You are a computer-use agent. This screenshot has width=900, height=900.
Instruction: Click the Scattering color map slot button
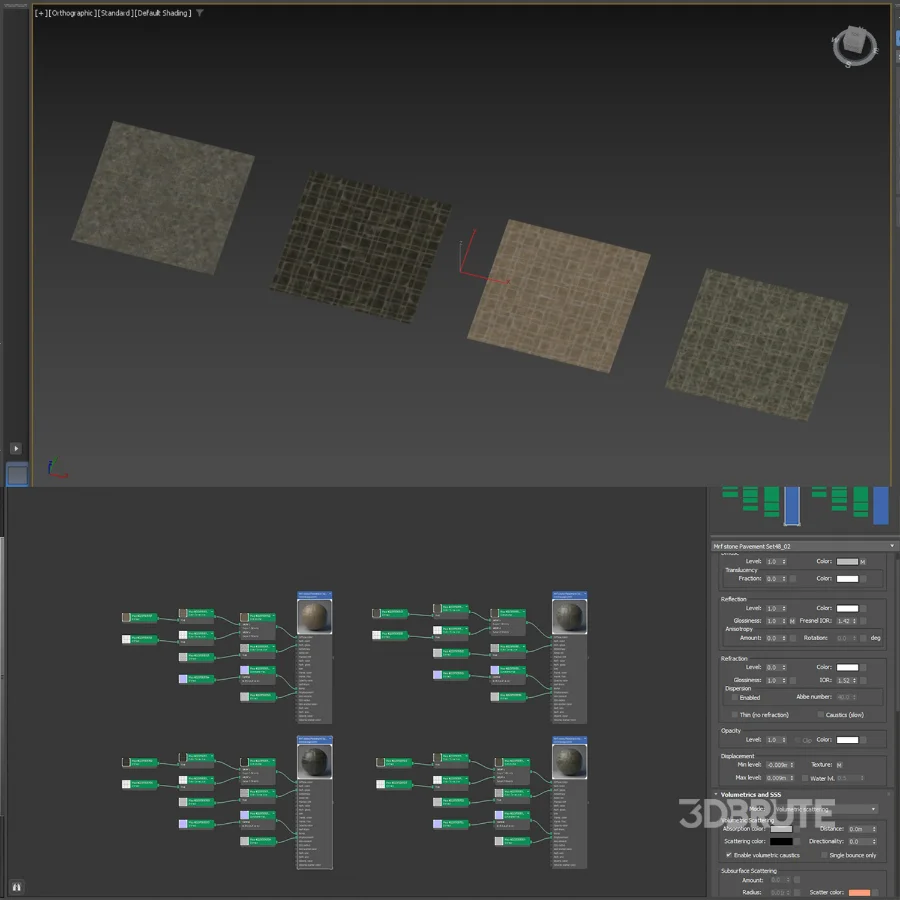pyautogui.click(x=797, y=842)
